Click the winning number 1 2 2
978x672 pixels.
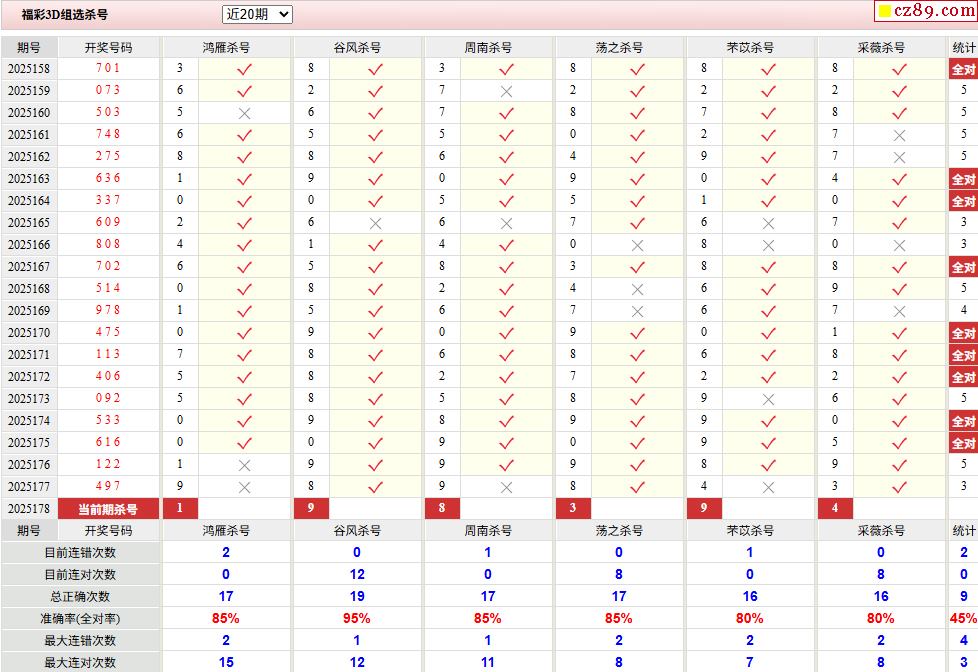click(108, 464)
